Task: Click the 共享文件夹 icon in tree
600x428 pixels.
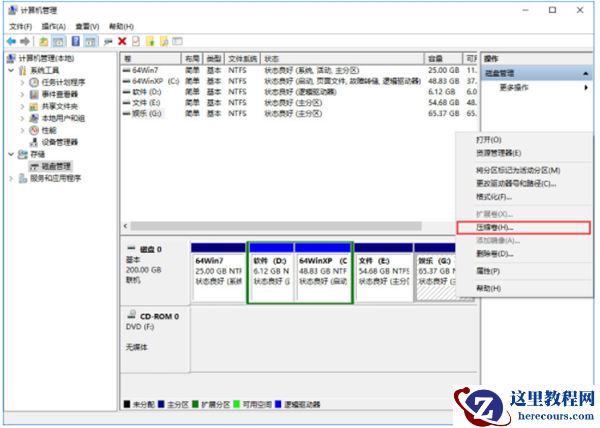Action: (34, 106)
